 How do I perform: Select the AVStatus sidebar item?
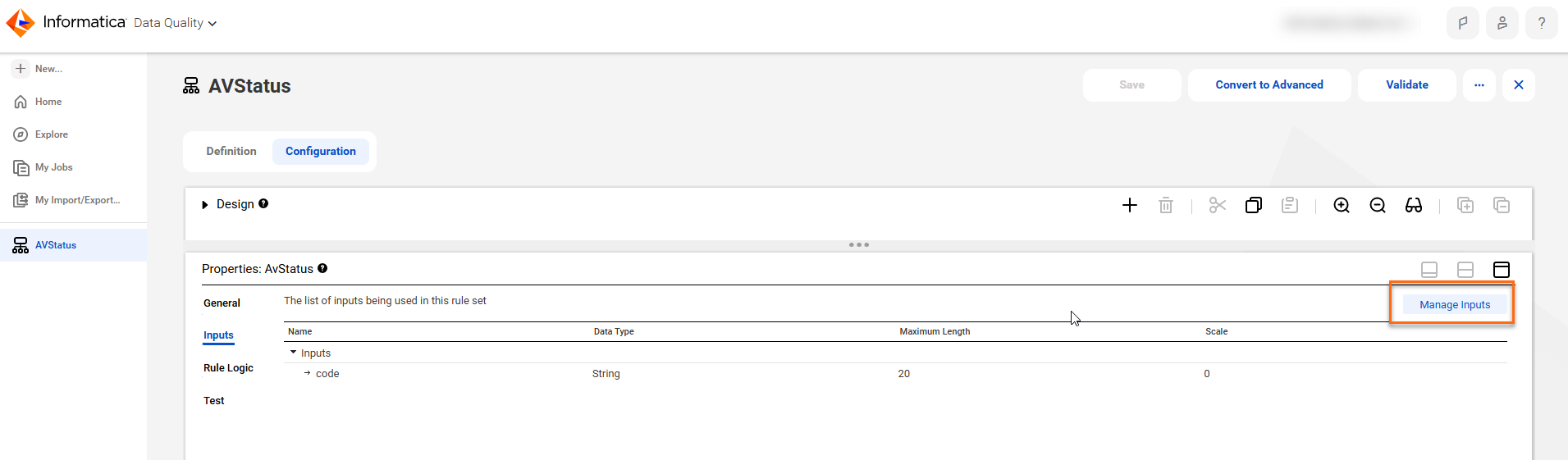click(73, 245)
